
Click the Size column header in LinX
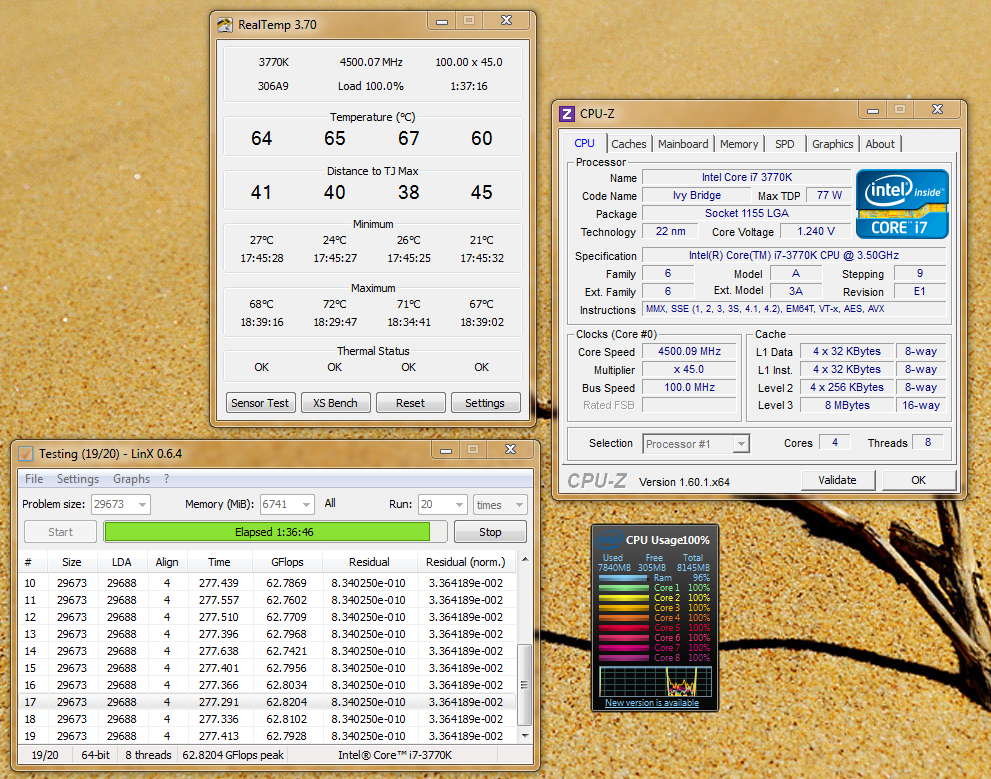[71, 562]
